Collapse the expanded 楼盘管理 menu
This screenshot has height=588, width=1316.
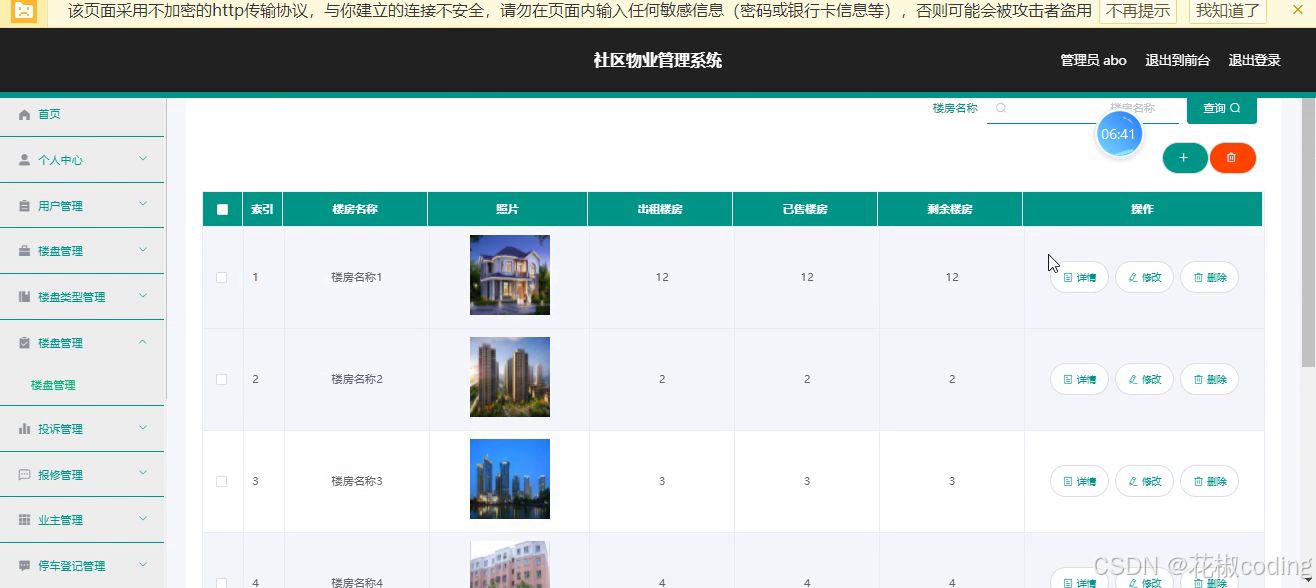[142, 342]
